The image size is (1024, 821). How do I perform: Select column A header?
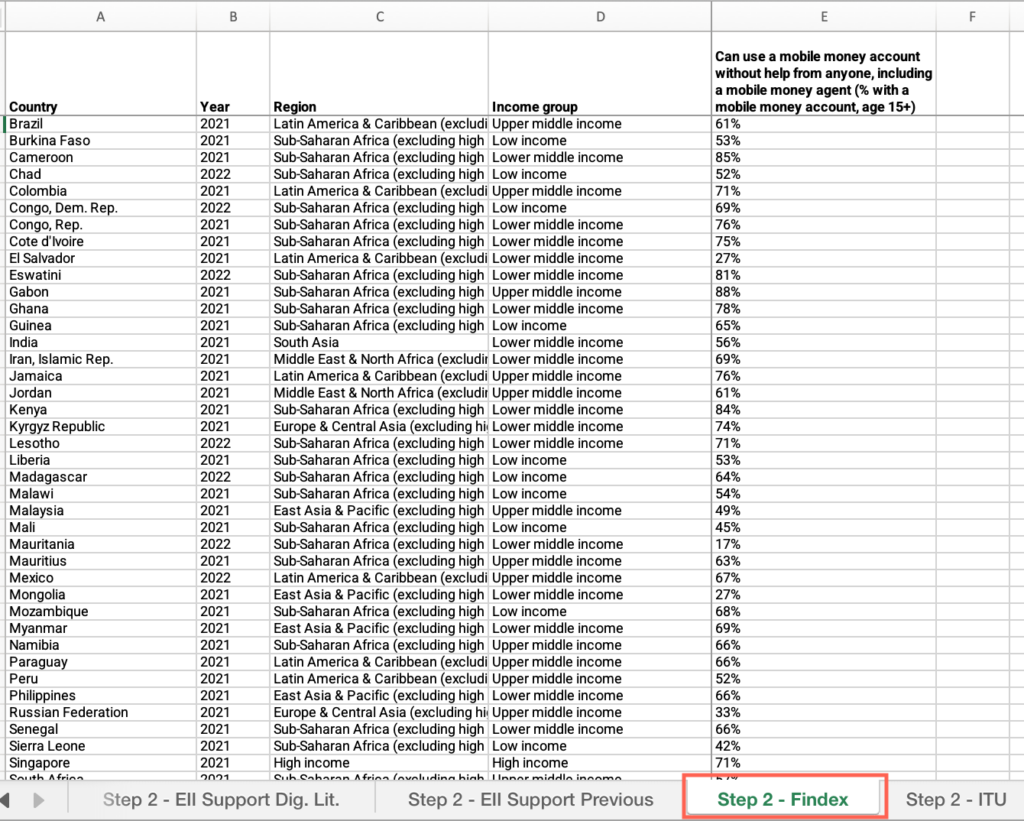101,17
